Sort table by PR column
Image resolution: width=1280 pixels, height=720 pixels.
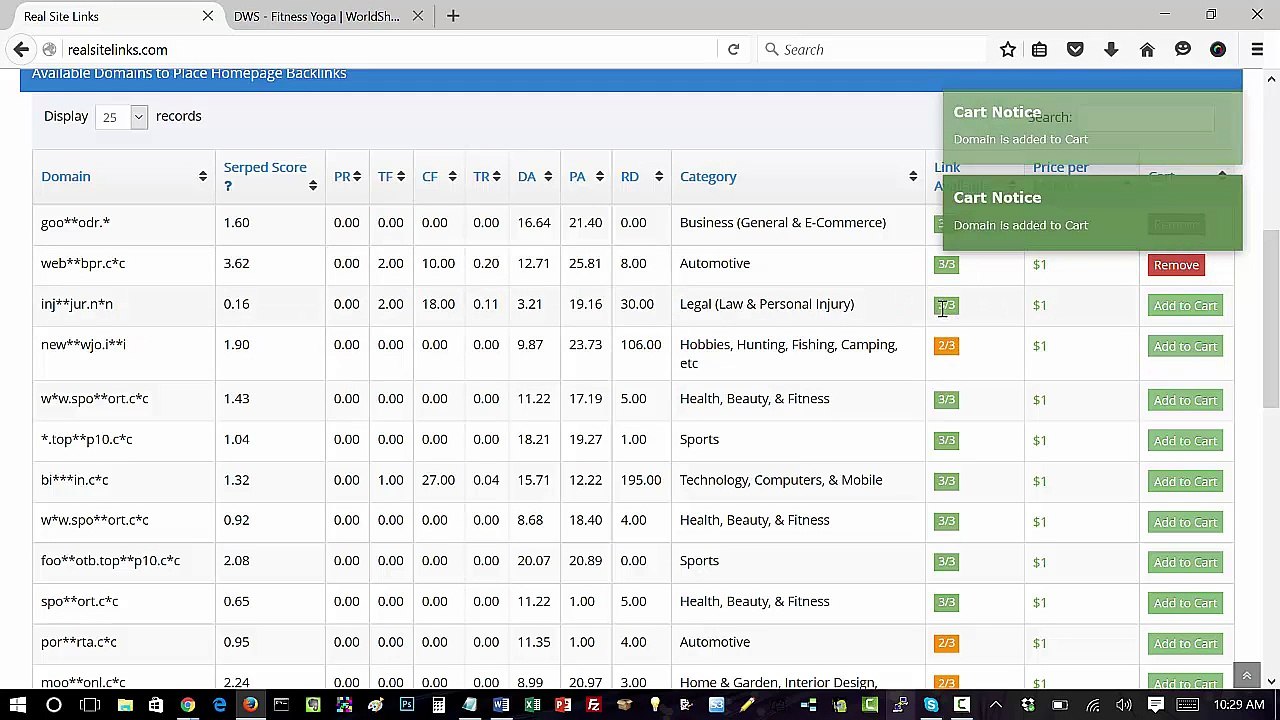[x=347, y=176]
